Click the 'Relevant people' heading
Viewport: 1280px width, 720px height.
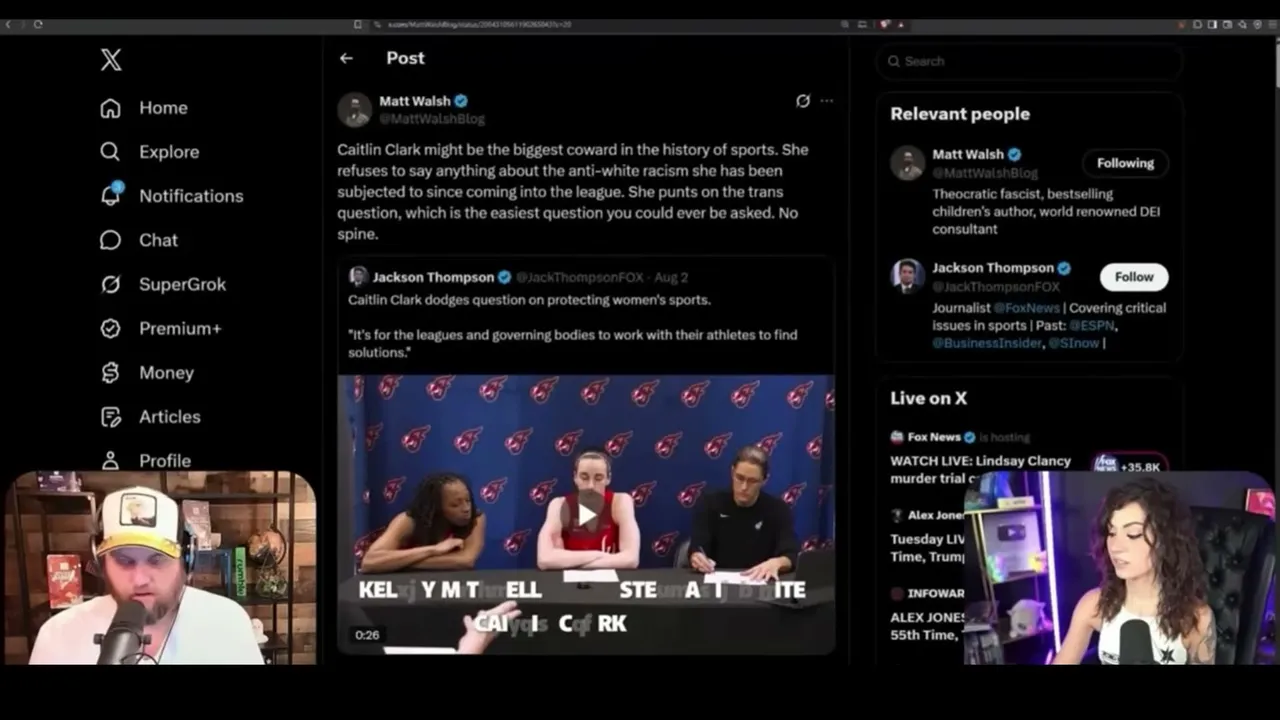tap(960, 114)
